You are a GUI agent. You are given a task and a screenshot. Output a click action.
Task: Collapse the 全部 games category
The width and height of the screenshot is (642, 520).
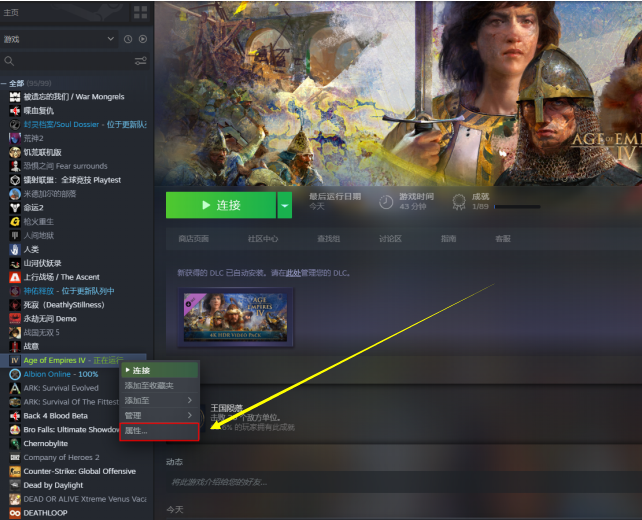click(x=4, y=84)
